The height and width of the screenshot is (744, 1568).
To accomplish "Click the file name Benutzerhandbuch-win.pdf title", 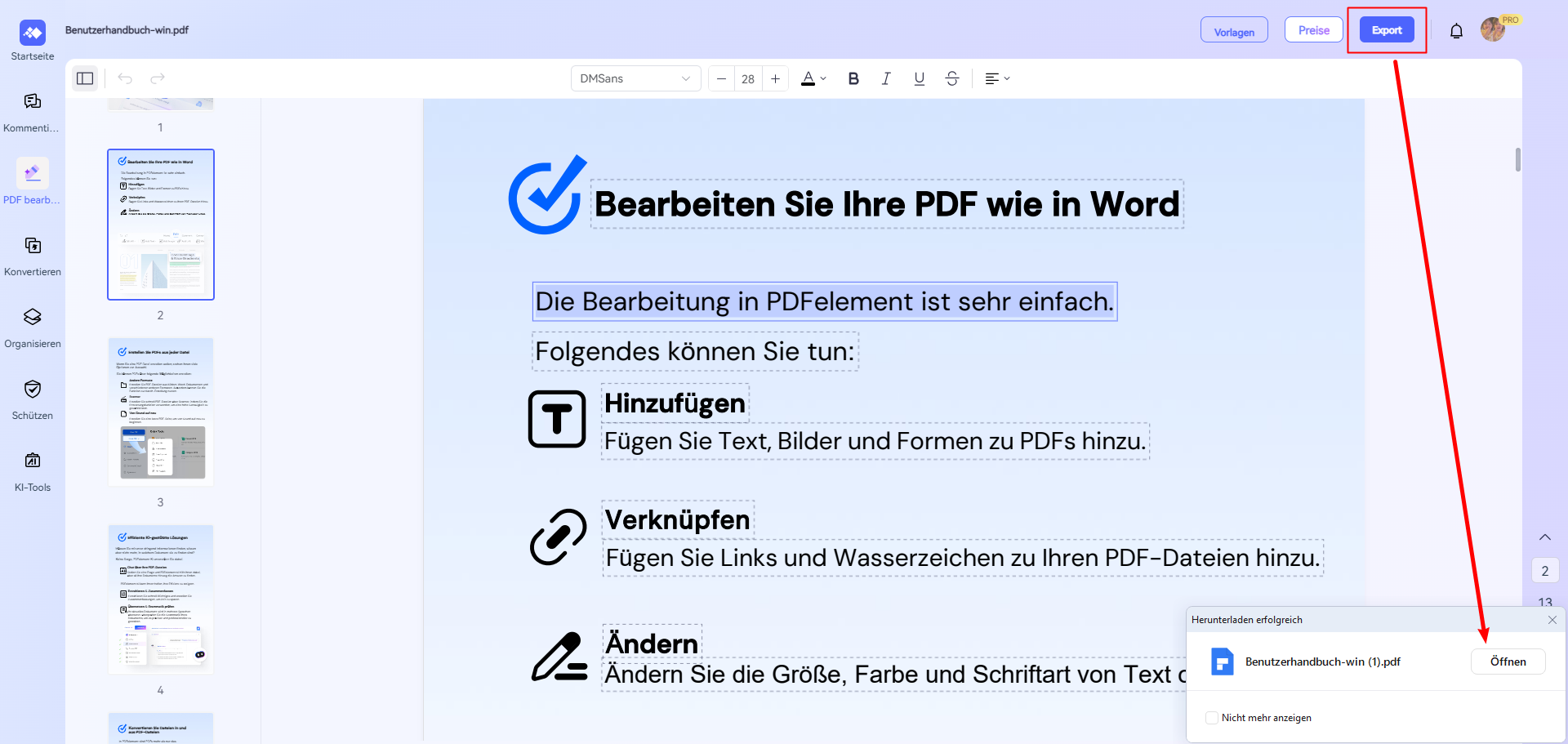I will pyautogui.click(x=127, y=30).
